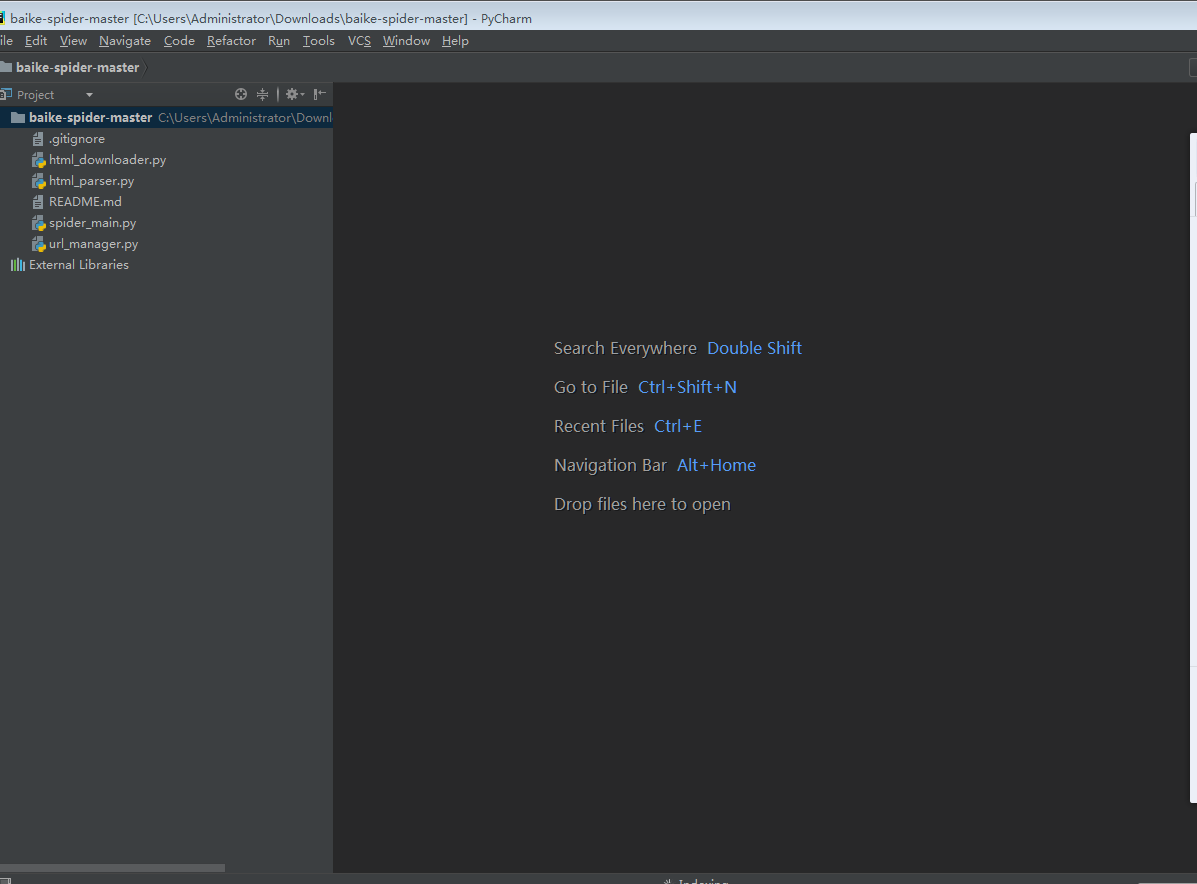Open the VCS menu
Viewport: 1197px width, 884px height.
360,41
